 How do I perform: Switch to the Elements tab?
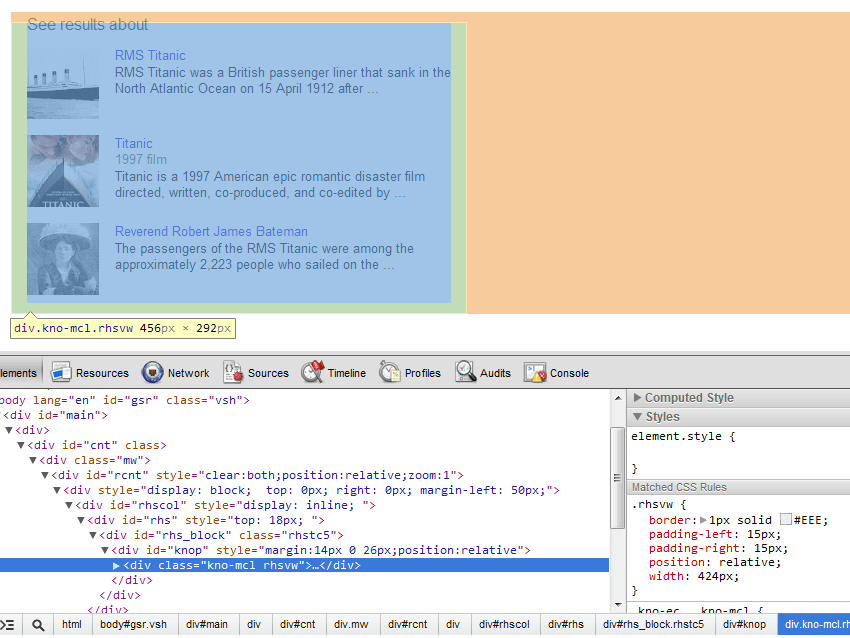coord(20,373)
